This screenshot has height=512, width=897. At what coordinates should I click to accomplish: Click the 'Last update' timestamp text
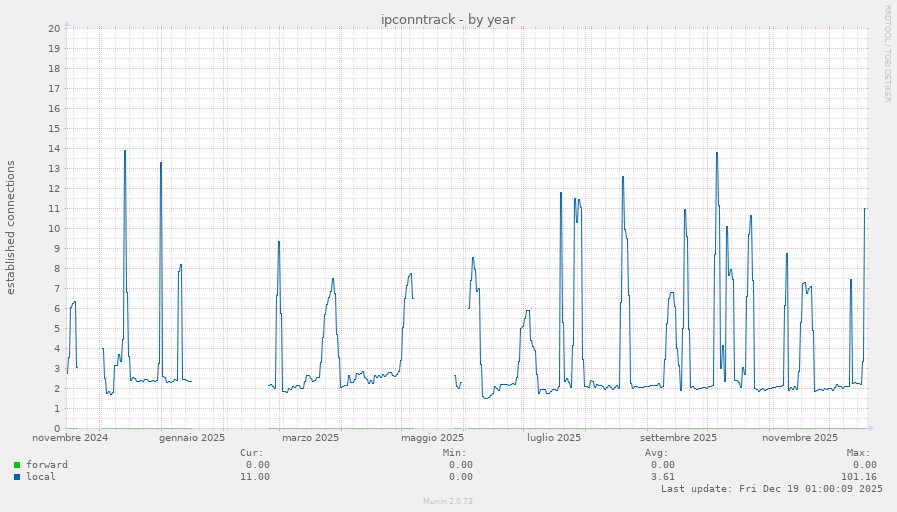(771, 489)
